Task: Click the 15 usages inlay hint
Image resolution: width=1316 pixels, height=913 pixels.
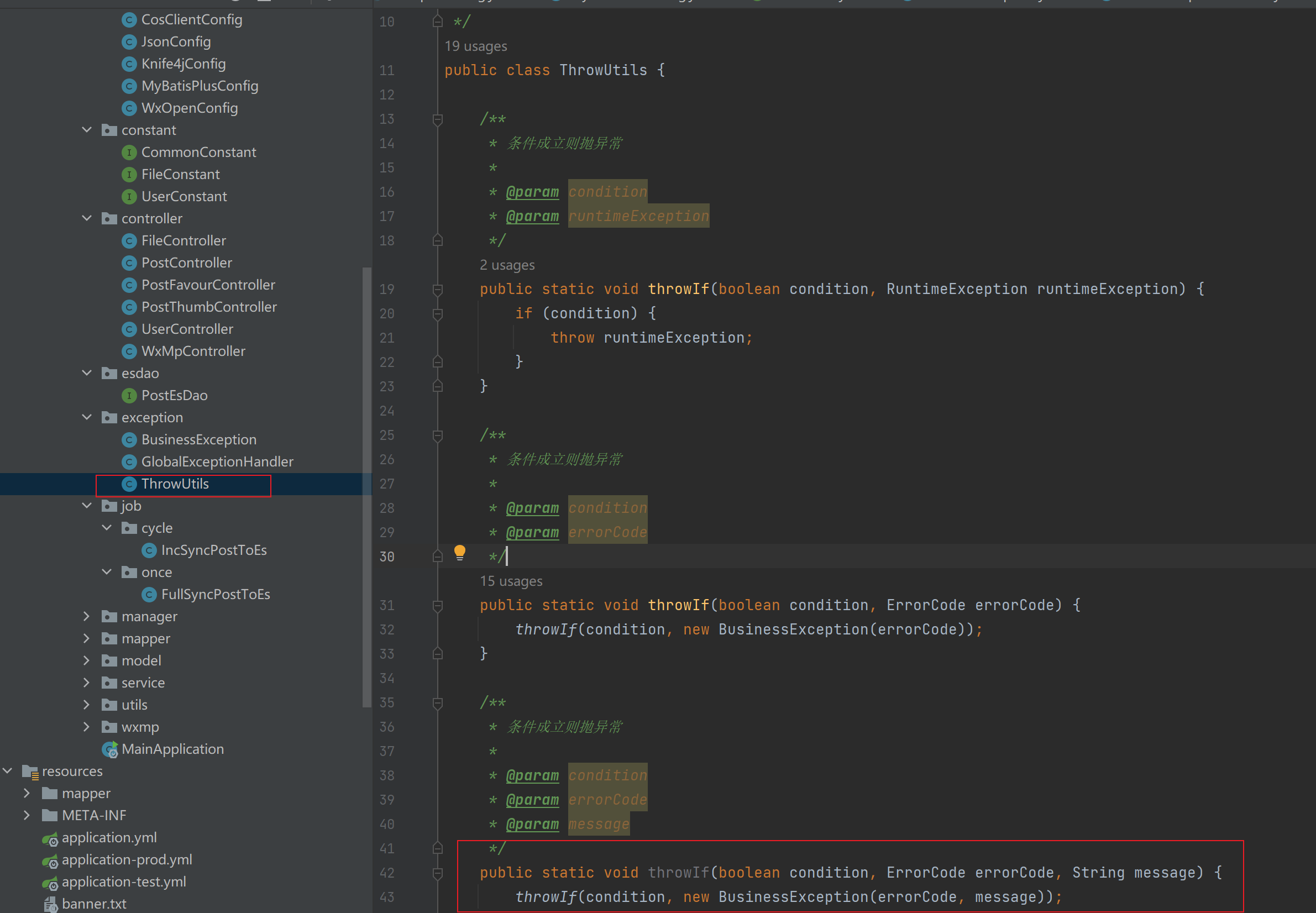Action: (x=511, y=581)
